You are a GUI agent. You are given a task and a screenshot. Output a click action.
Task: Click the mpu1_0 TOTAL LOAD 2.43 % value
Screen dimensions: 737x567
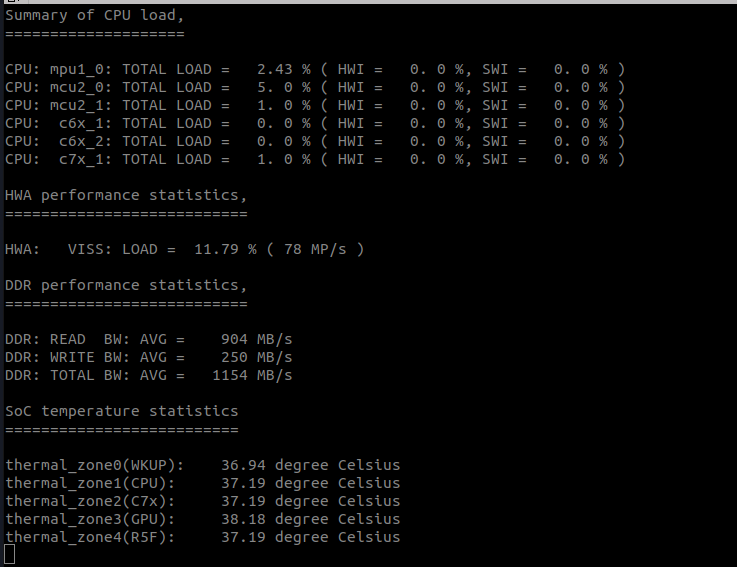click(x=283, y=70)
